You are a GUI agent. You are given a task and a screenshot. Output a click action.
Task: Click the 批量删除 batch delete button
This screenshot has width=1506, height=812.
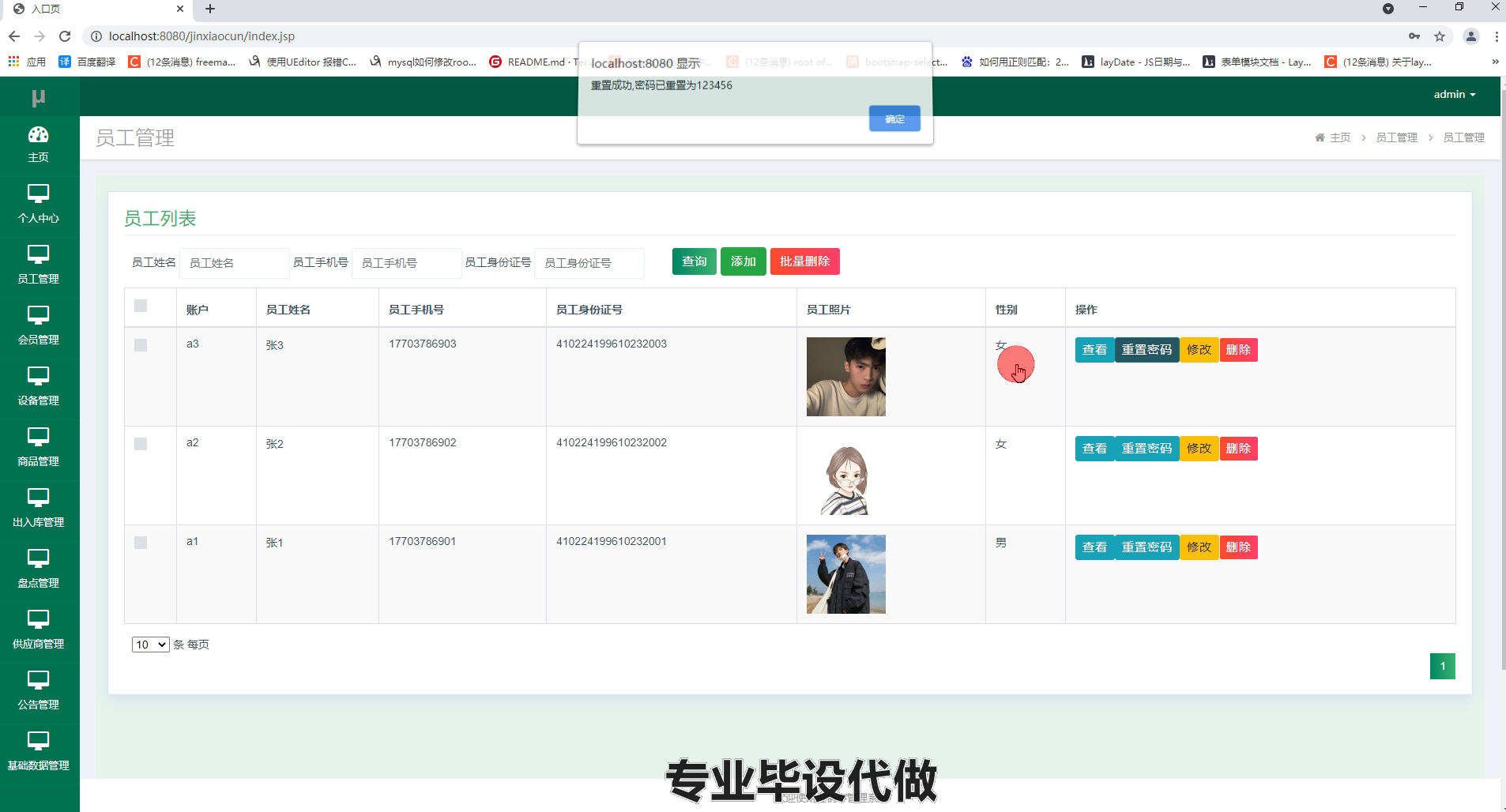[804, 261]
